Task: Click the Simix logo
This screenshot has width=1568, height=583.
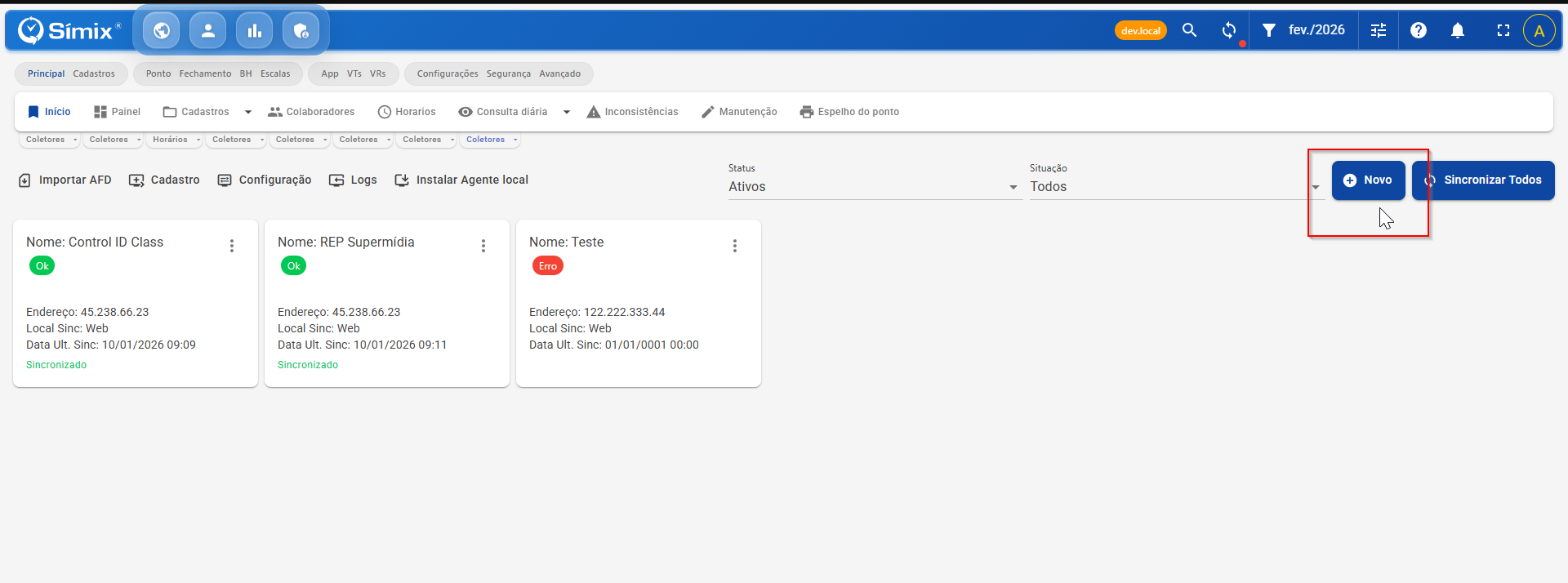Action: pyautogui.click(x=69, y=30)
